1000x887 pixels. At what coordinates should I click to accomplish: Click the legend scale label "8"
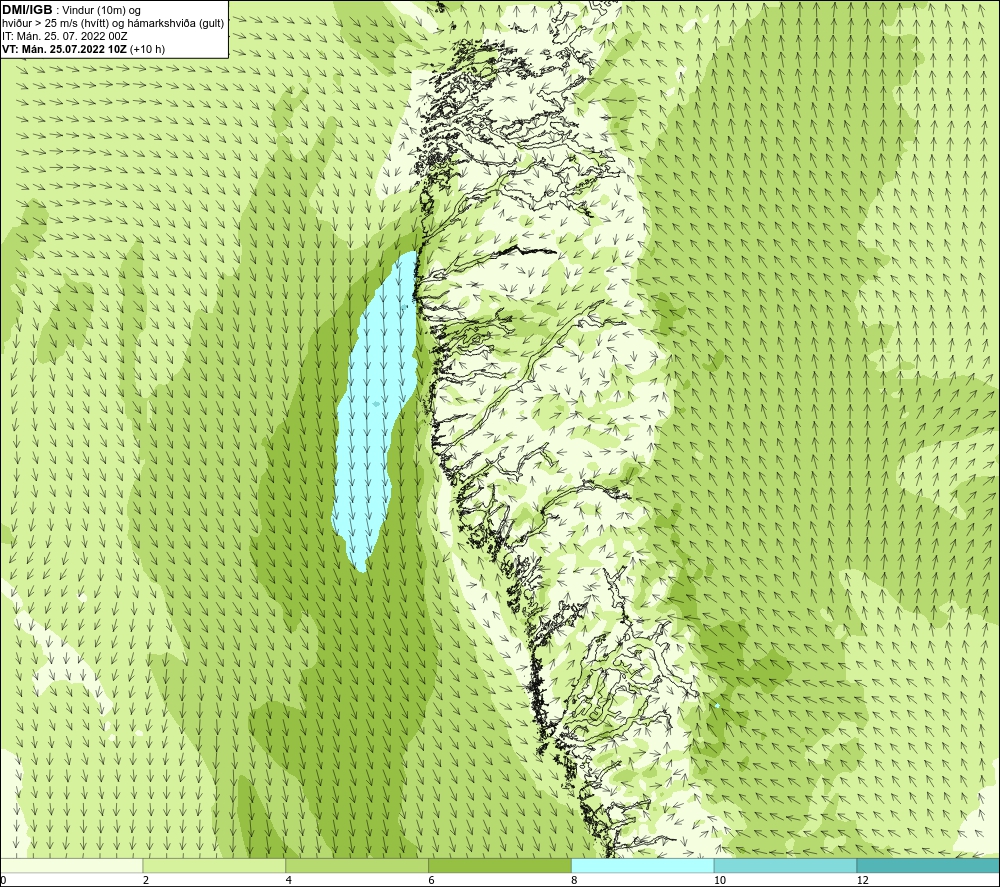(x=575, y=880)
